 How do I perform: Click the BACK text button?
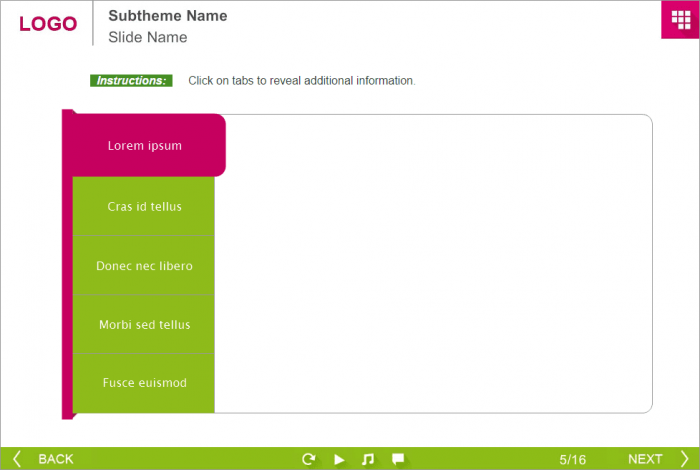click(x=56, y=459)
